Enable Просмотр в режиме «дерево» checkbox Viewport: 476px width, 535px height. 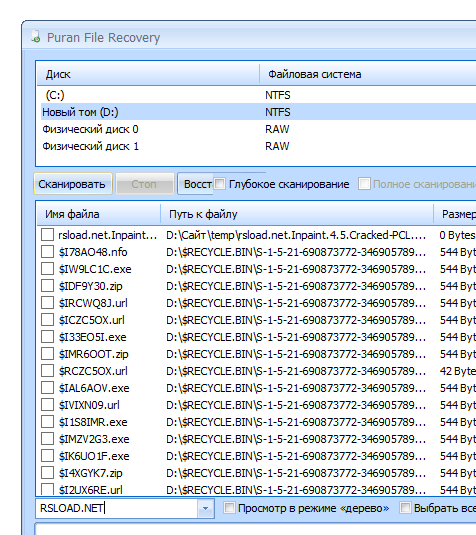click(229, 508)
